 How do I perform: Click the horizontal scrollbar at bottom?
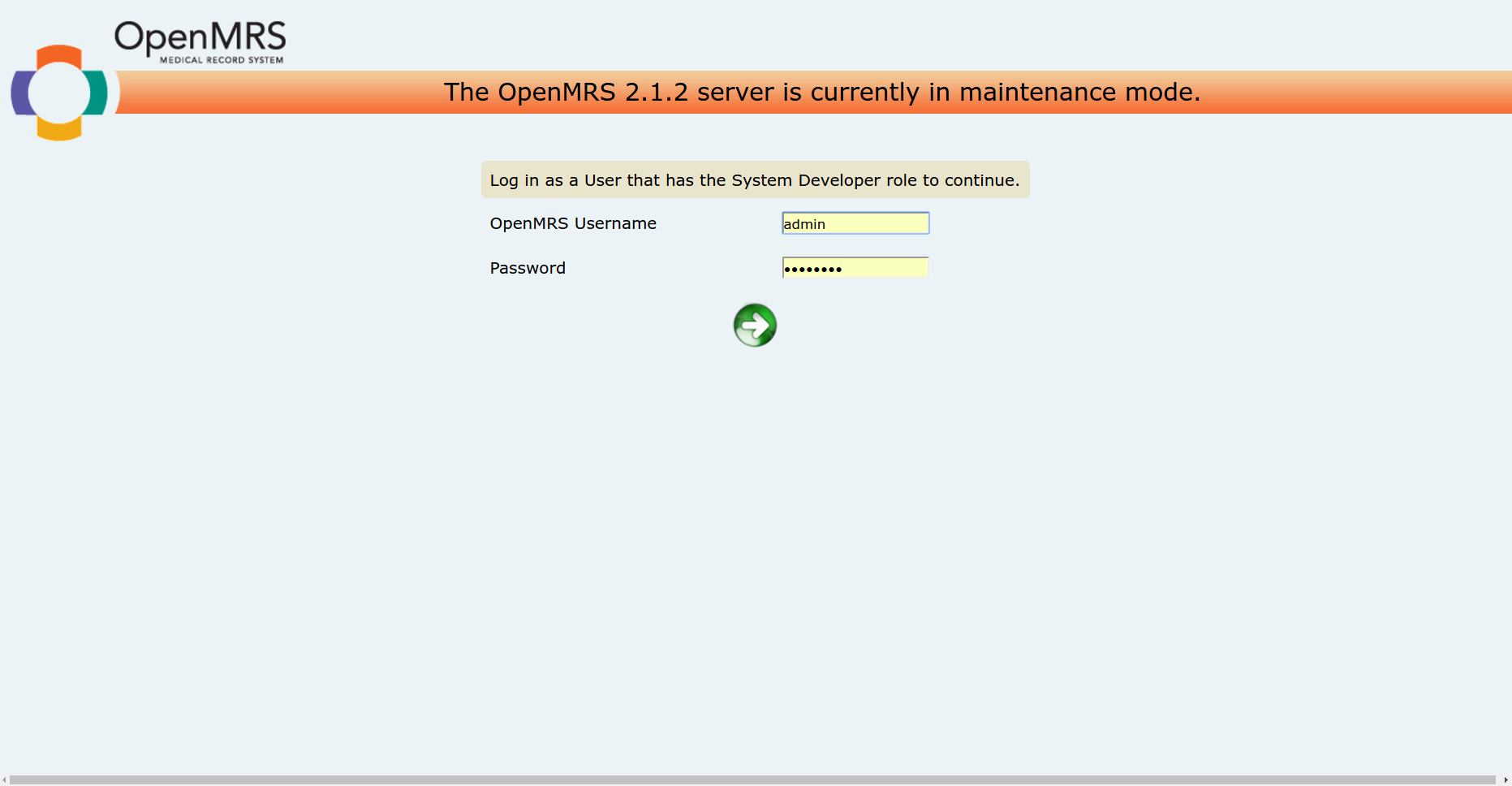click(x=752, y=780)
